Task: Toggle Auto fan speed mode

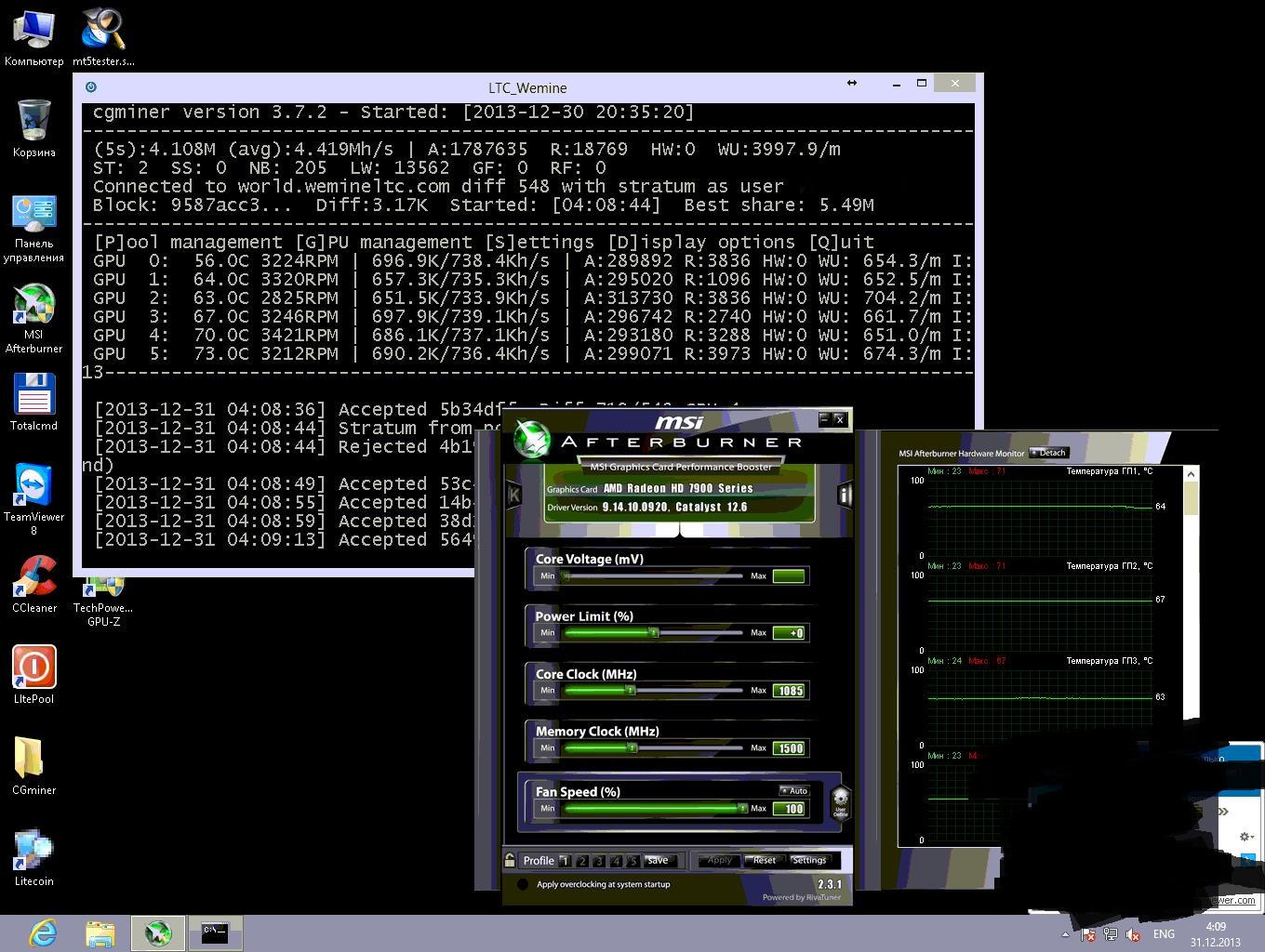Action: 793,790
